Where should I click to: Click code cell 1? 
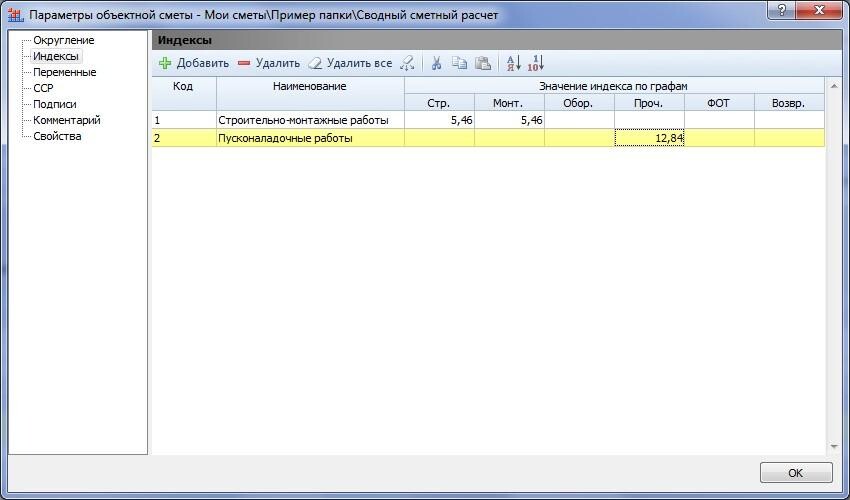click(183, 120)
